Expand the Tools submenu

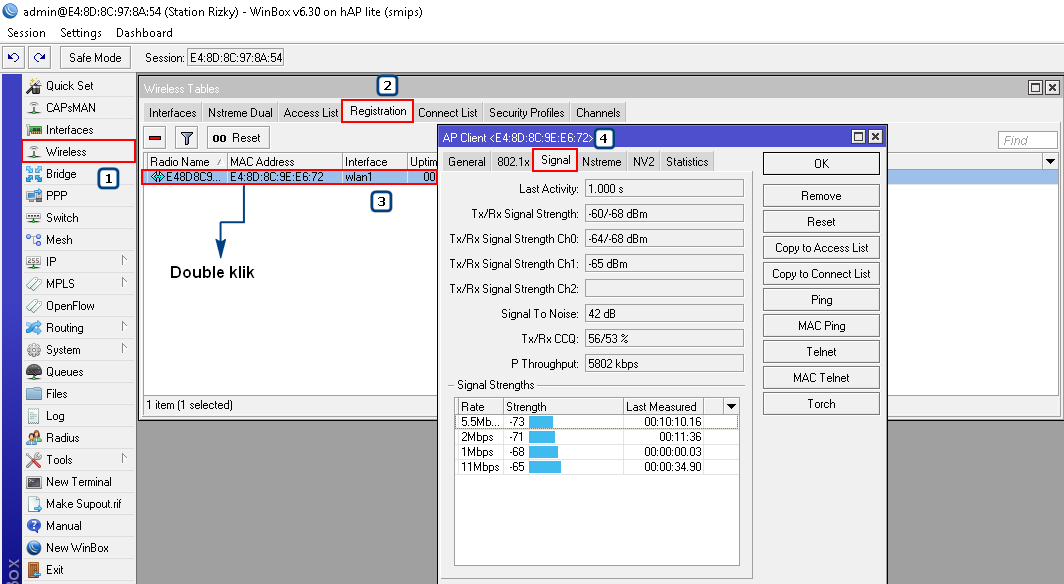coord(124,459)
